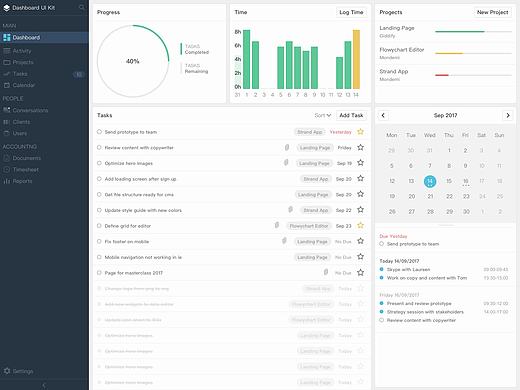Go to previous month in calendar

coord(383,115)
